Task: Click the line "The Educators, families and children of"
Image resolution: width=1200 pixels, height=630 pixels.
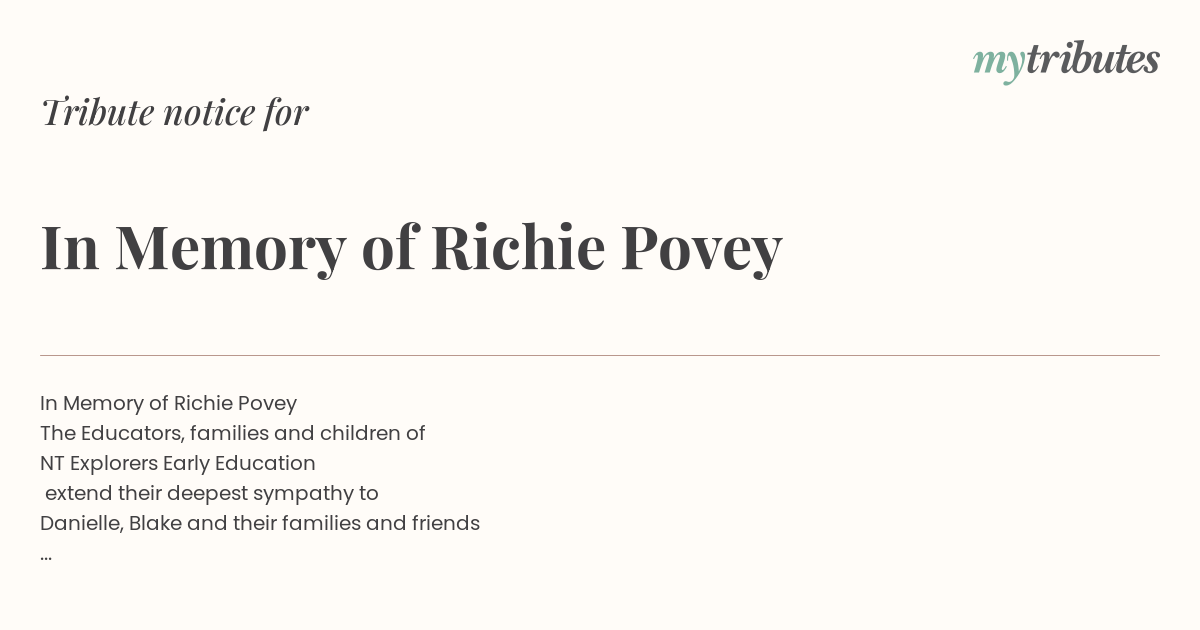Action: click(x=233, y=433)
